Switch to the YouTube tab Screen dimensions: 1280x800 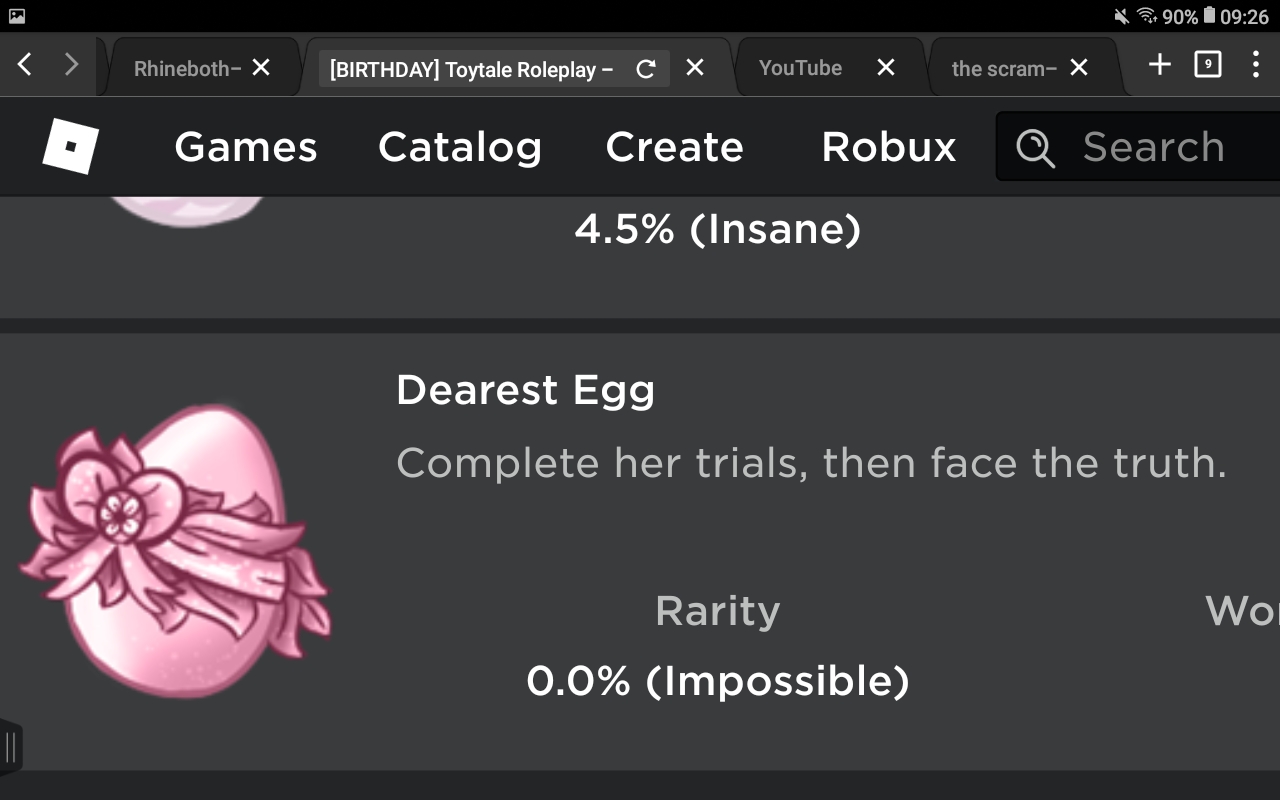click(800, 68)
